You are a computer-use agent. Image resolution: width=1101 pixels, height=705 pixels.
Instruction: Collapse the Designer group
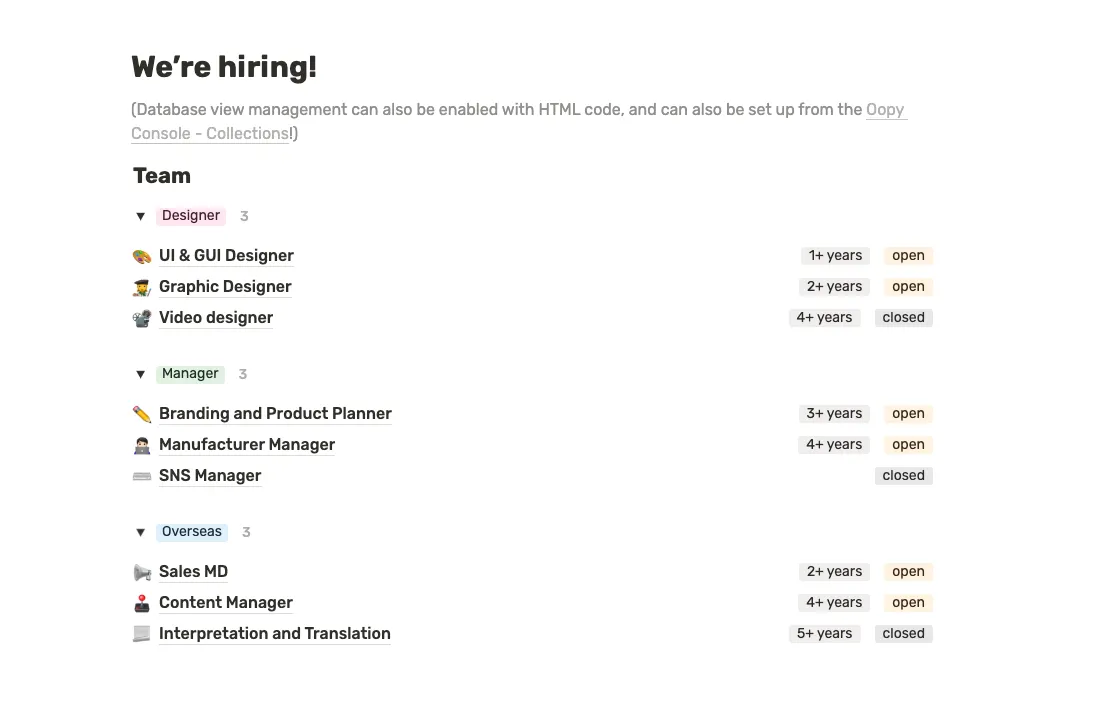coord(141,216)
